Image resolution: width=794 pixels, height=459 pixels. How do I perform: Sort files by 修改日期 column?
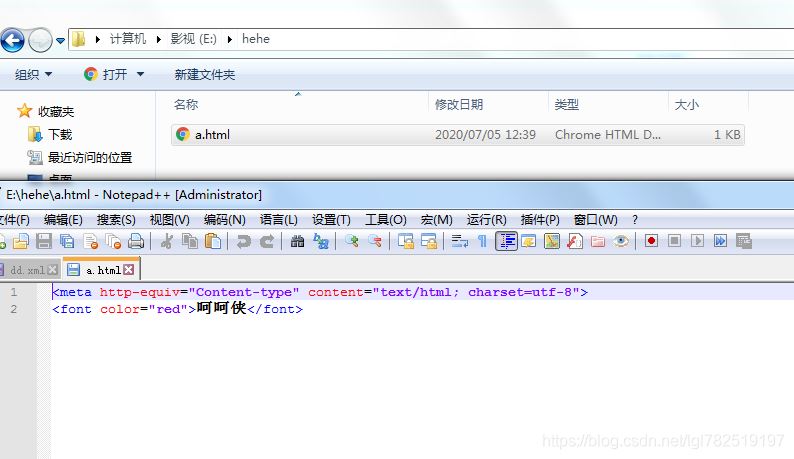coord(459,104)
